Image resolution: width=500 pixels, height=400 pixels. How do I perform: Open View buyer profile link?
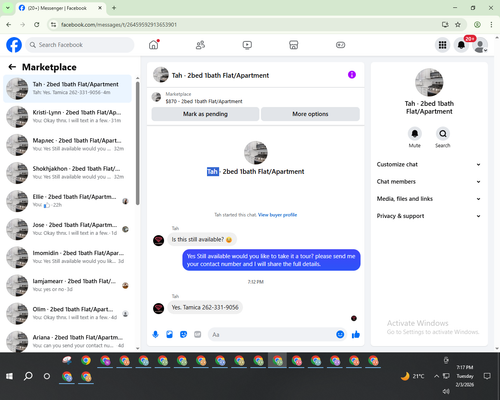pos(277,215)
